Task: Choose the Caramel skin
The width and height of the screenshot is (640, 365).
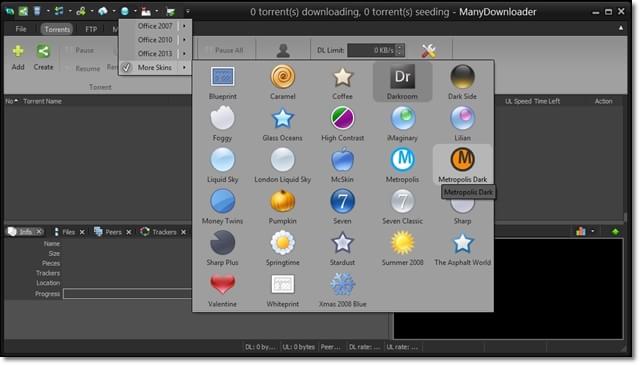Action: tap(282, 76)
